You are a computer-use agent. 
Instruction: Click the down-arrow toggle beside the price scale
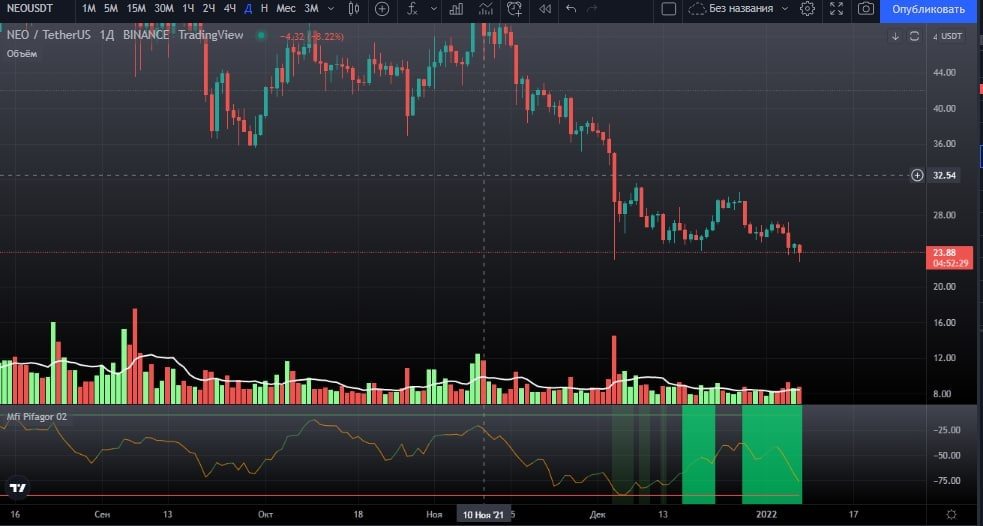click(895, 37)
